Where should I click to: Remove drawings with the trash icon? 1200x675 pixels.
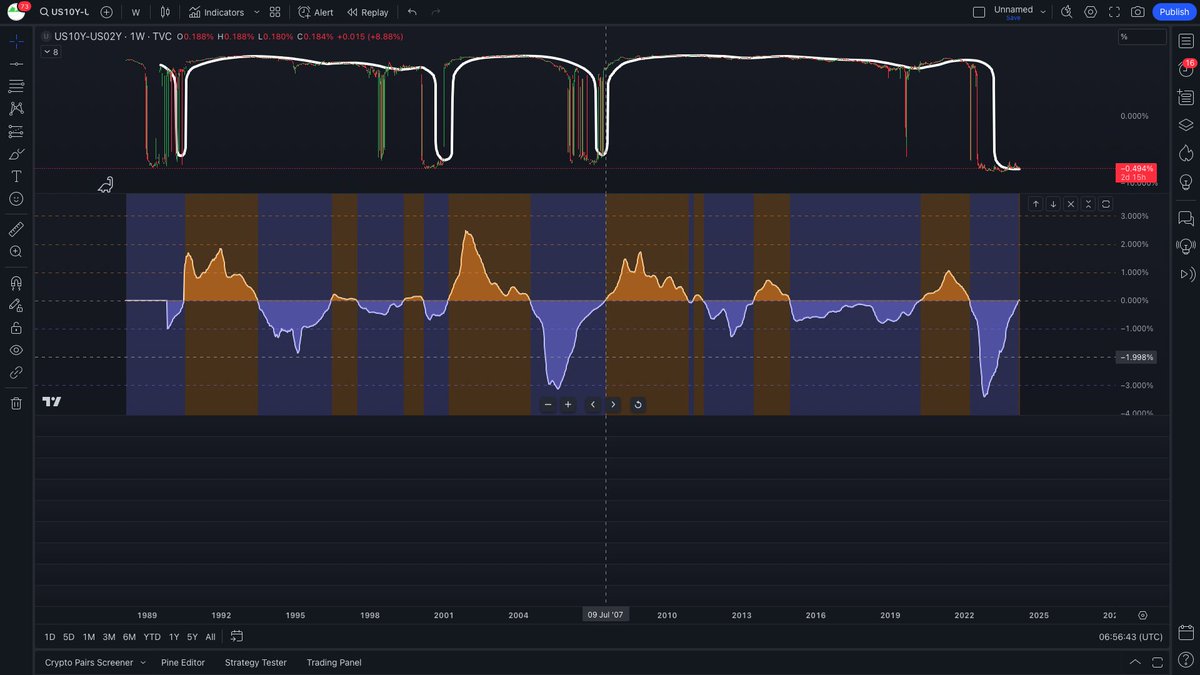coord(16,403)
